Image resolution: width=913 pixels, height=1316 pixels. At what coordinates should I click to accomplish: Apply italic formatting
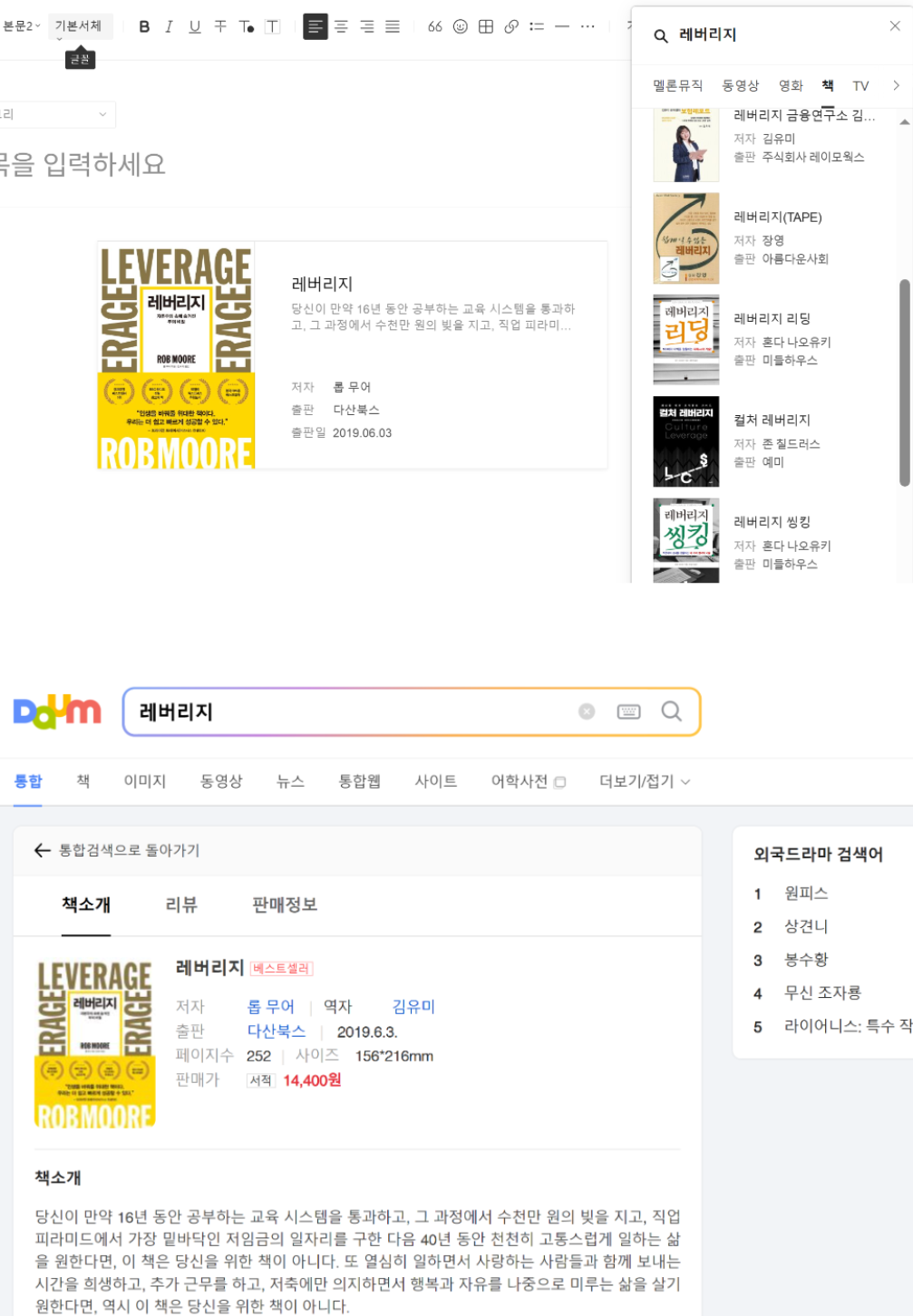click(x=169, y=26)
